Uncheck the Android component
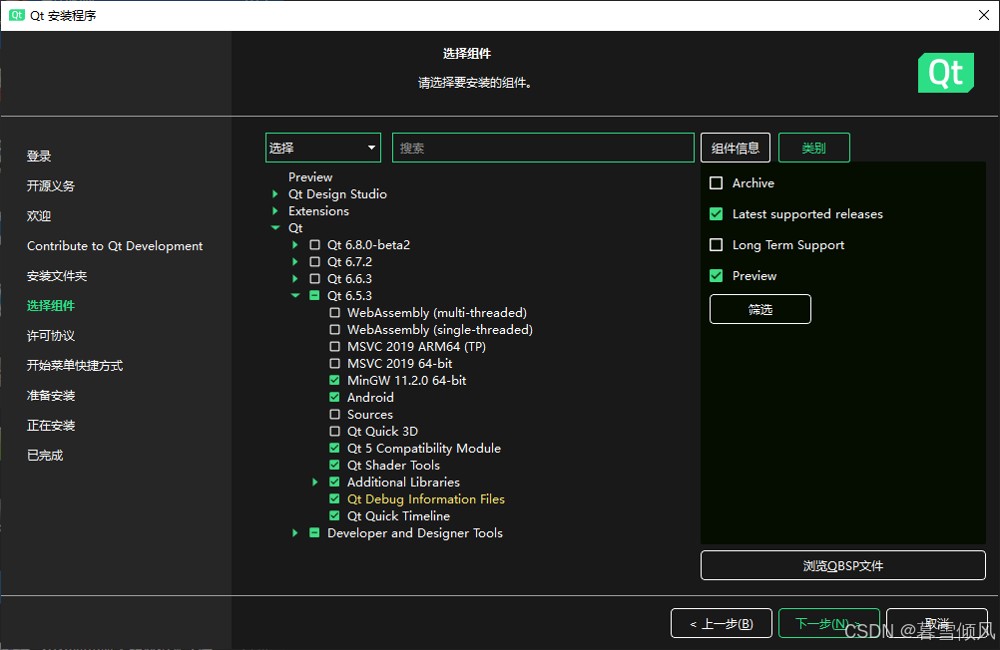 (334, 397)
